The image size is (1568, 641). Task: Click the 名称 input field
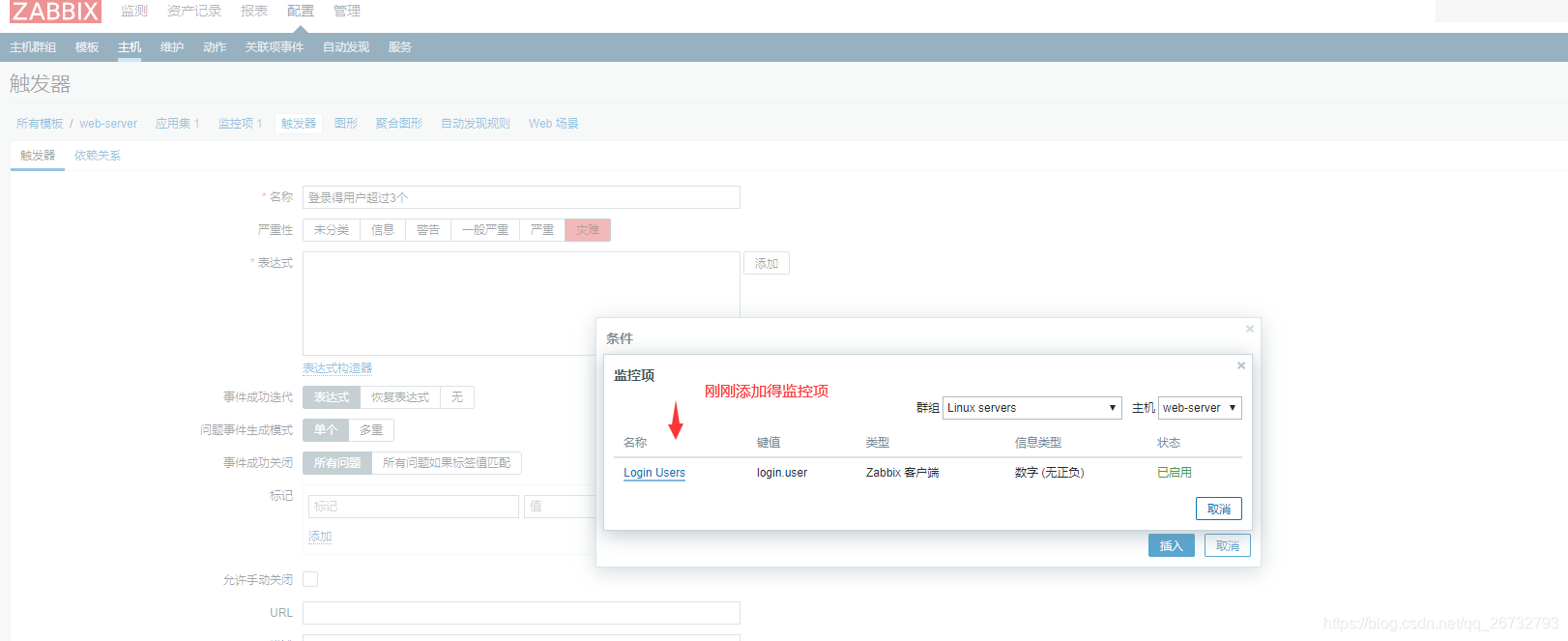[x=521, y=197]
